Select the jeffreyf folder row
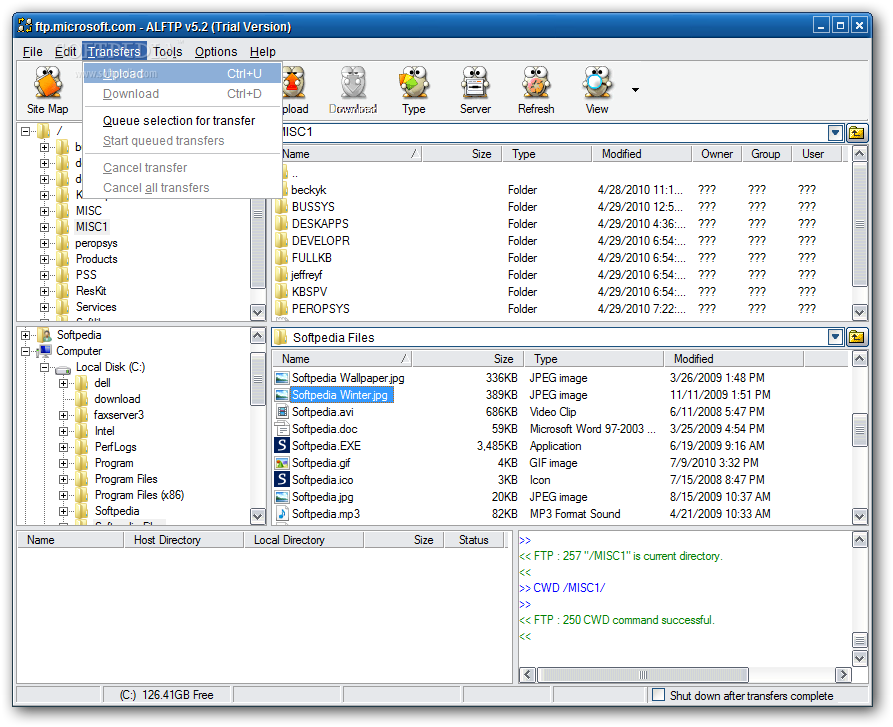893x727 pixels. [x=306, y=274]
